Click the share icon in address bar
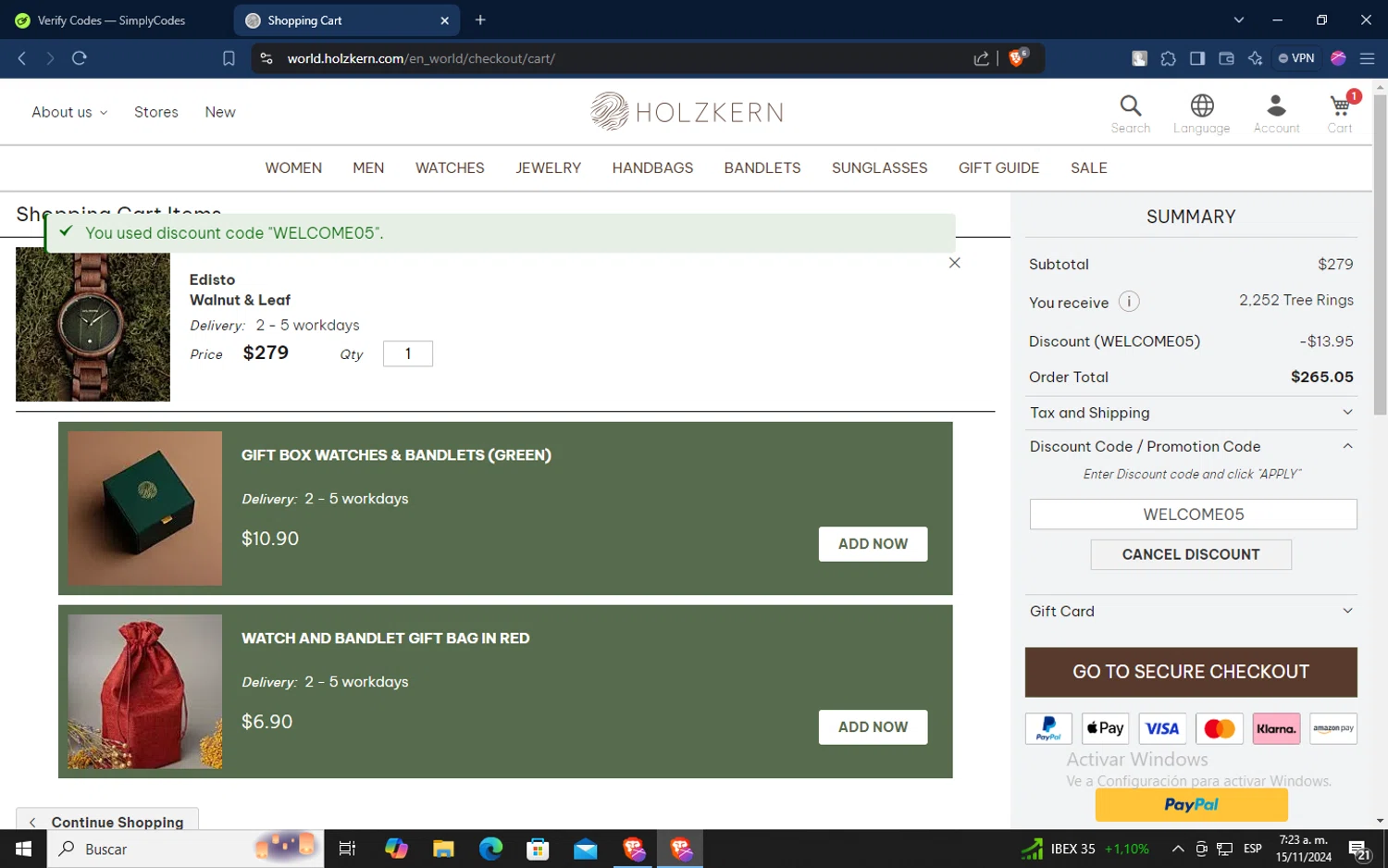 pyautogui.click(x=981, y=58)
